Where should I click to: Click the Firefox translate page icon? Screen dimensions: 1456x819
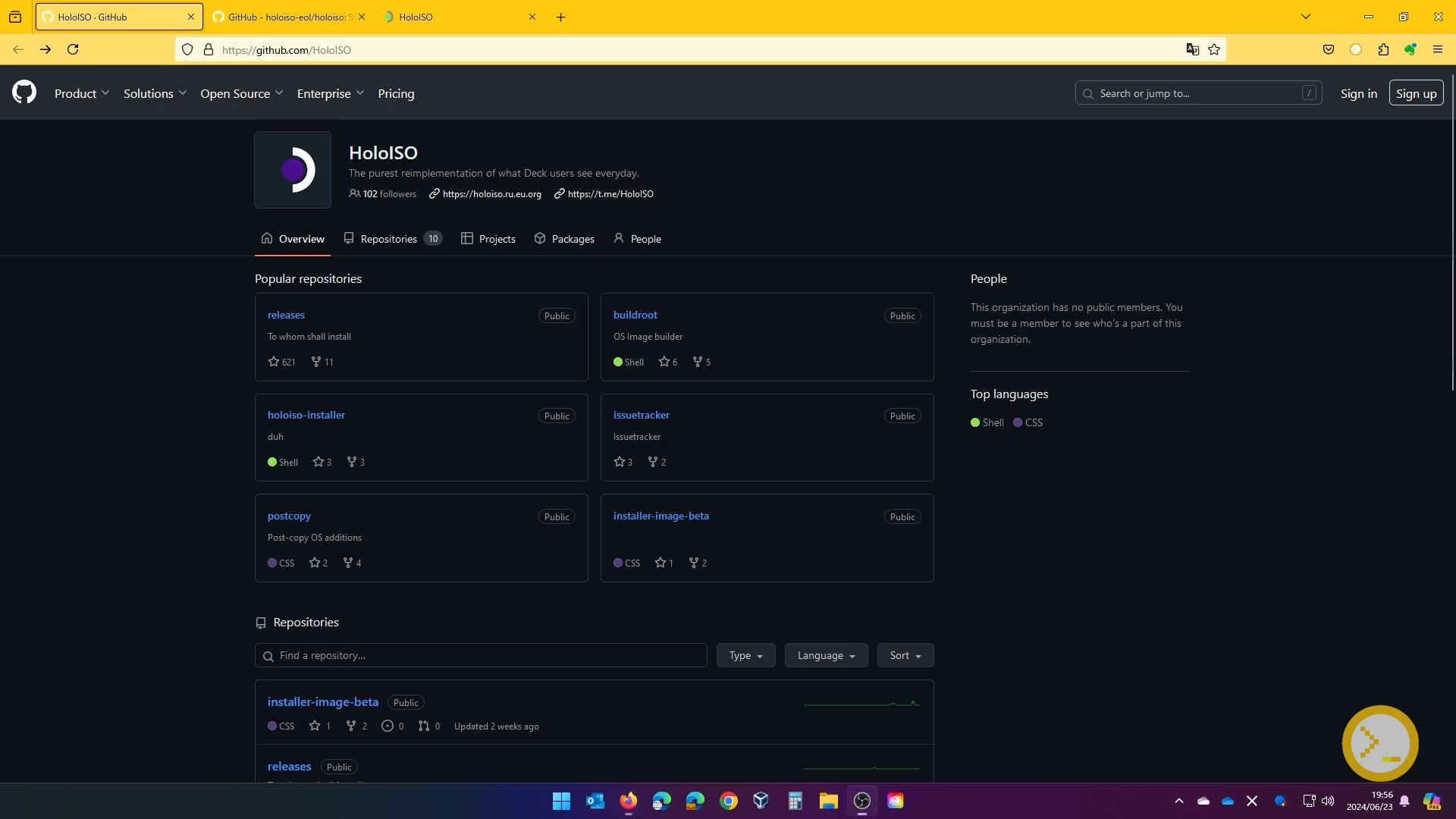(1193, 49)
